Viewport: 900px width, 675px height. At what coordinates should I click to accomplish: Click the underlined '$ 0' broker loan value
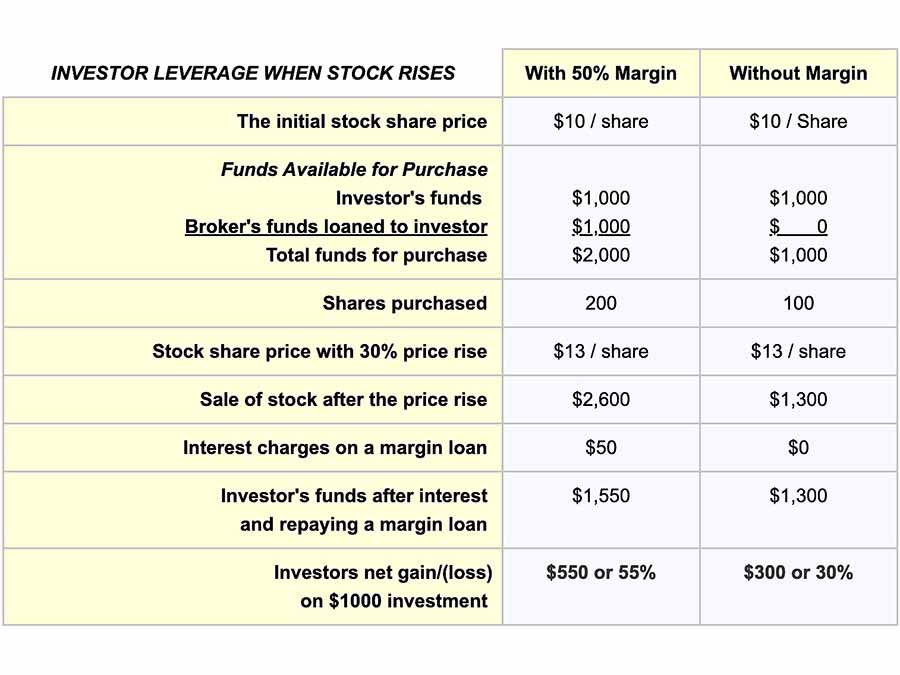tap(798, 226)
